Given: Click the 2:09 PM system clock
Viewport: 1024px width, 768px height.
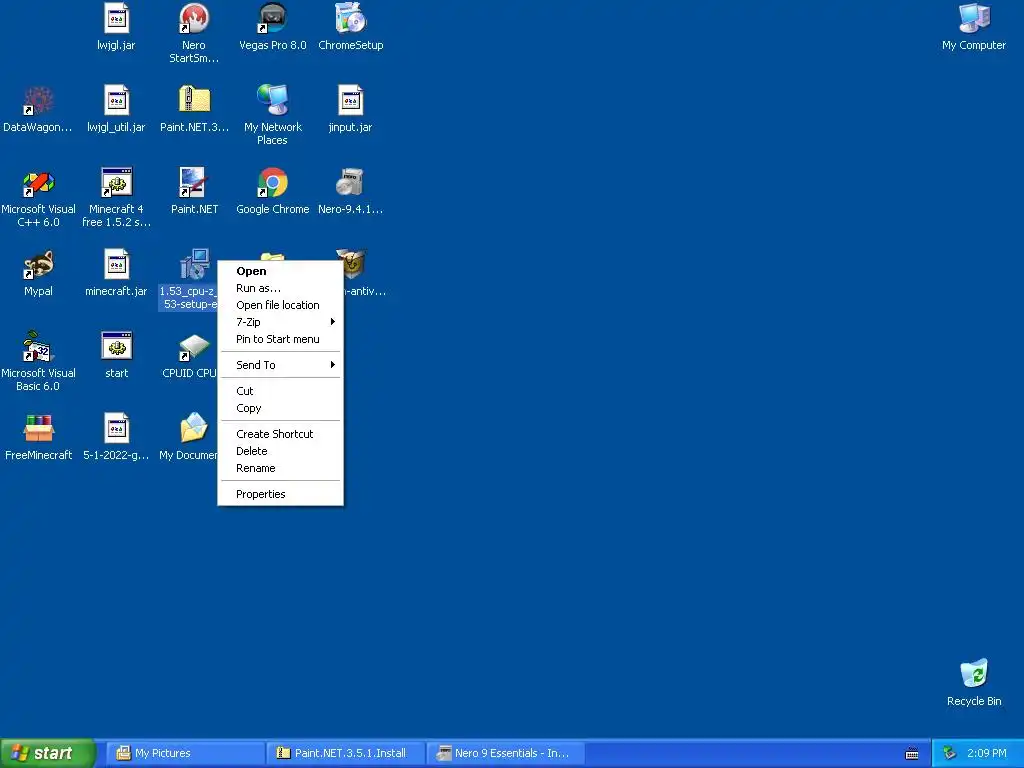Looking at the screenshot, I should (x=986, y=753).
